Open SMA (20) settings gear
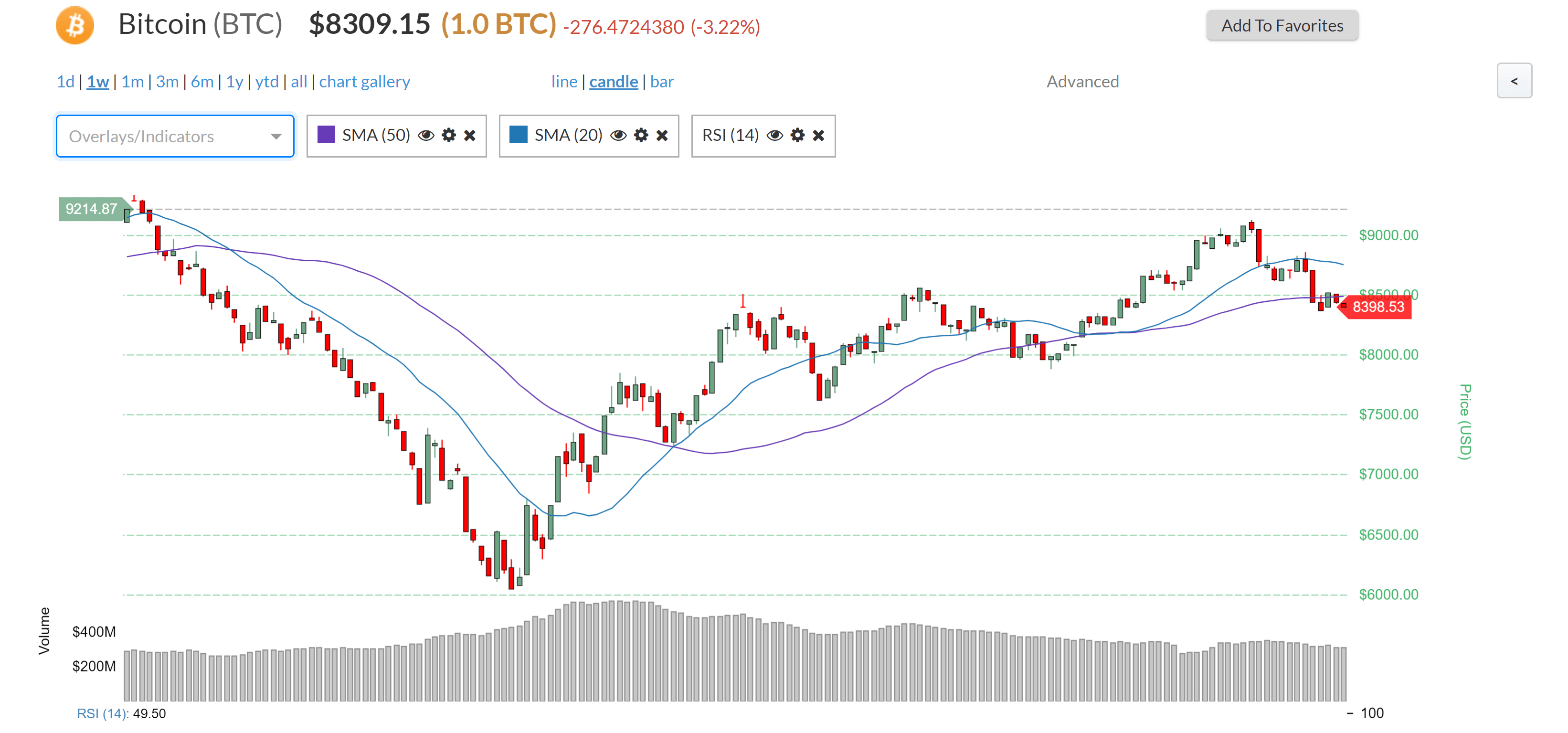Screen dimensions: 1568x733 [x=641, y=135]
